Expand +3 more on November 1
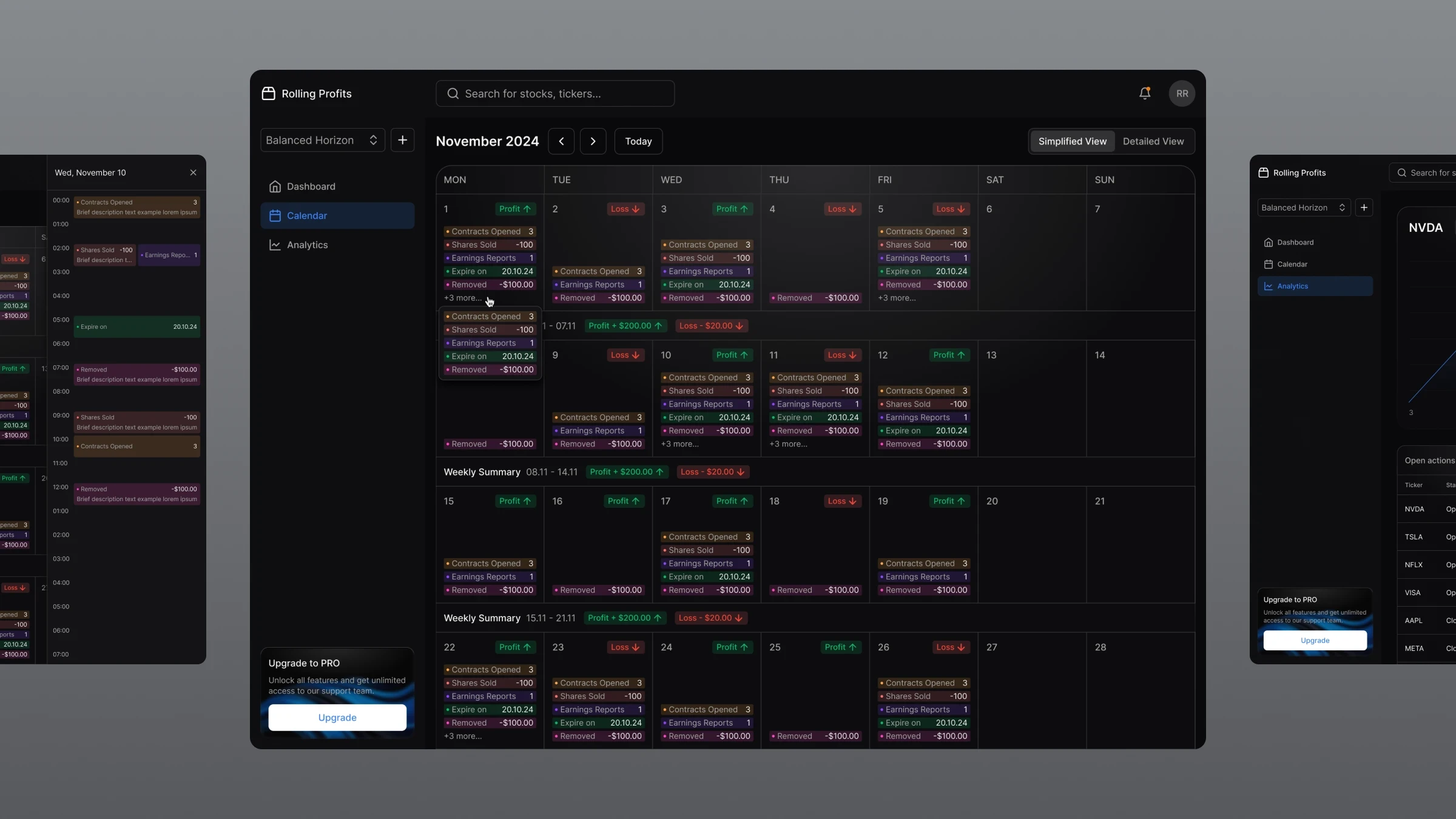The image size is (1456, 819). 462,298
